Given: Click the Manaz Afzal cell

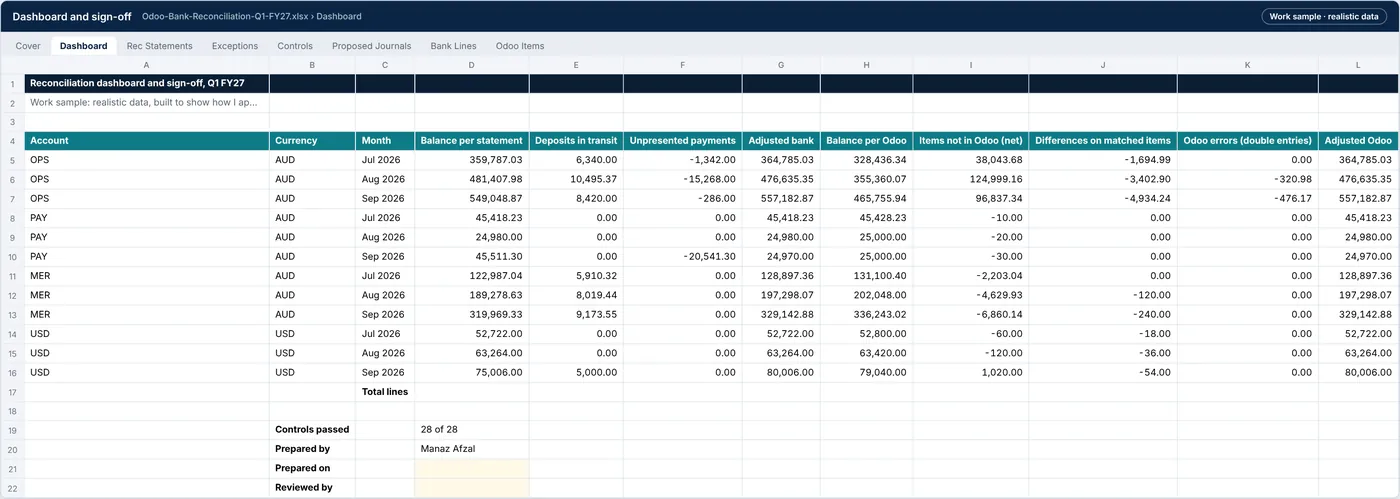Looking at the screenshot, I should [x=472, y=449].
